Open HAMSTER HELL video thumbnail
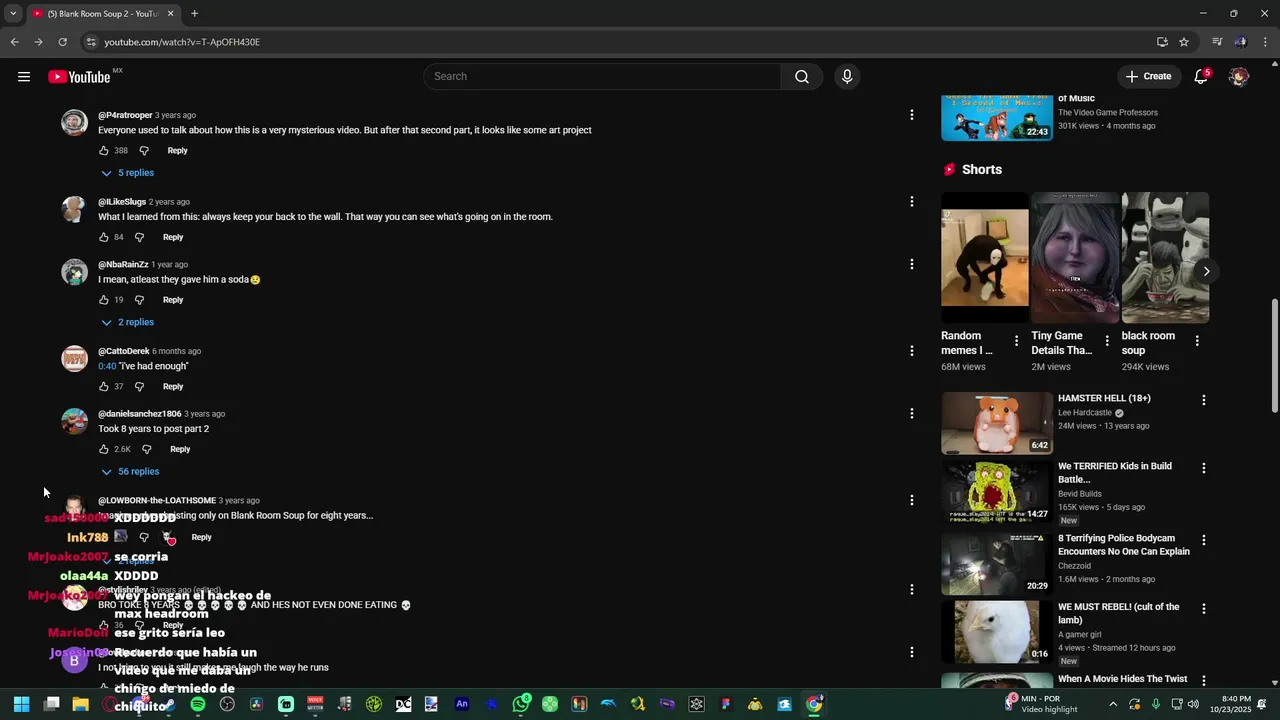Viewport: 1280px width, 720px height. pyautogui.click(x=997, y=423)
